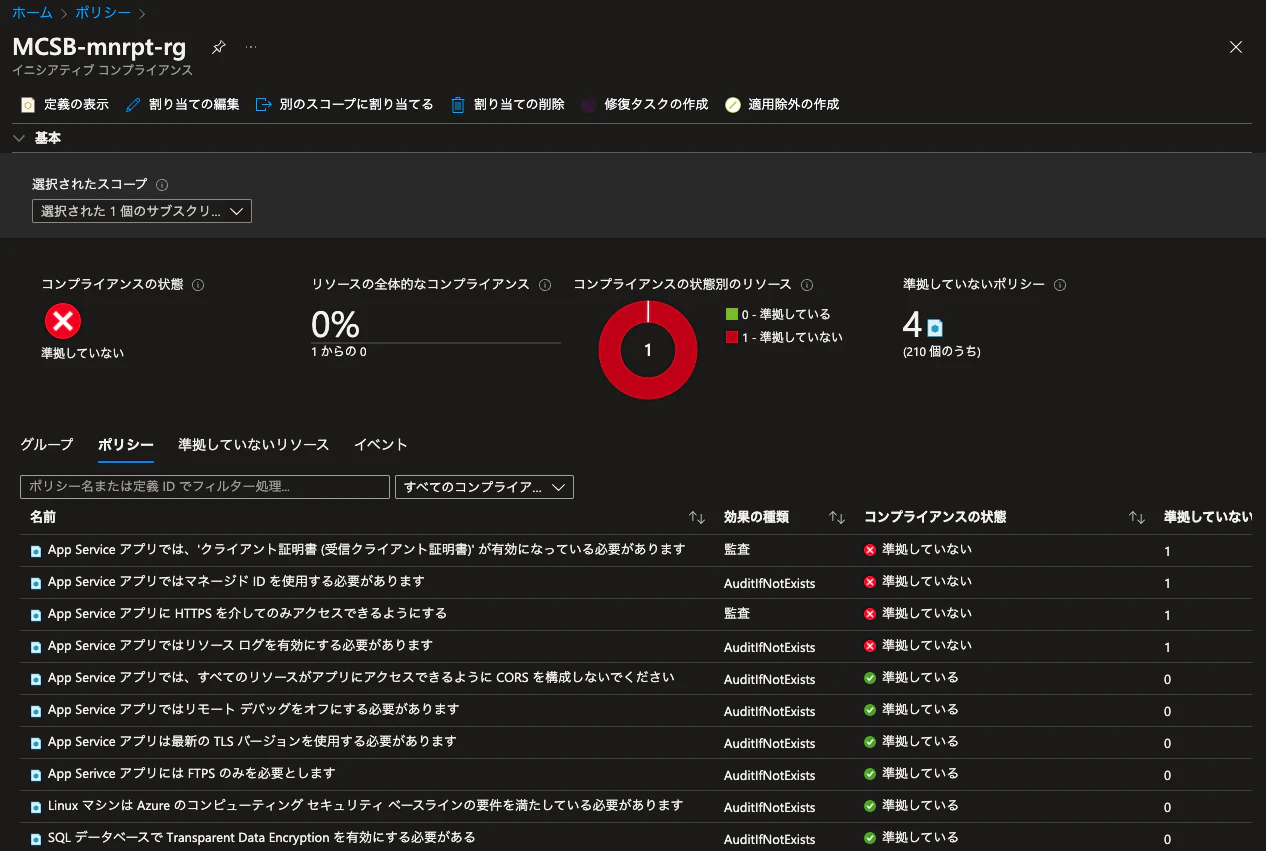Click the red compliance donut chart
The height and width of the screenshot is (851, 1266).
point(648,350)
